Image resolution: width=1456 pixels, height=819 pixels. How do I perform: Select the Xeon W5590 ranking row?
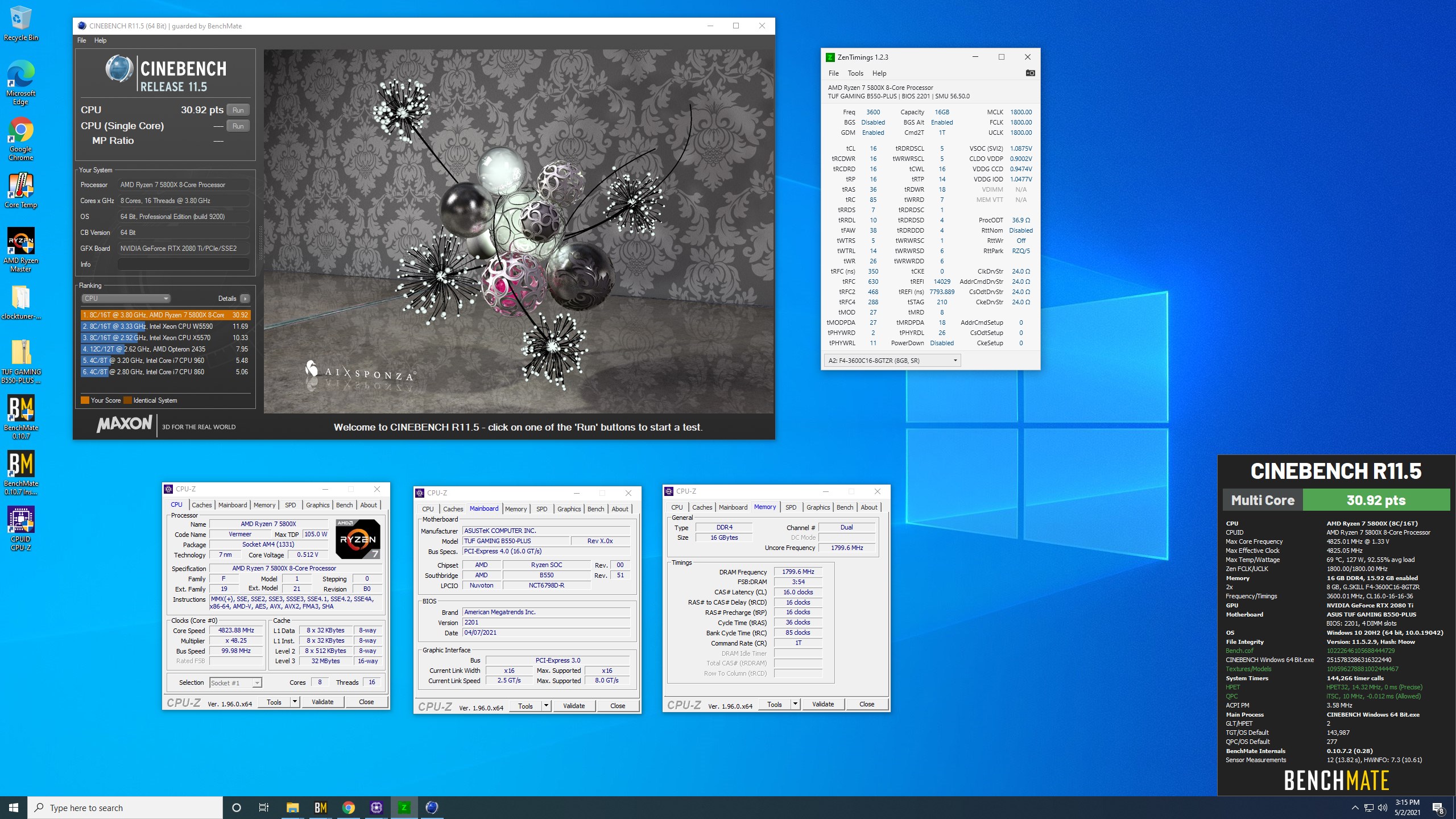point(166,326)
